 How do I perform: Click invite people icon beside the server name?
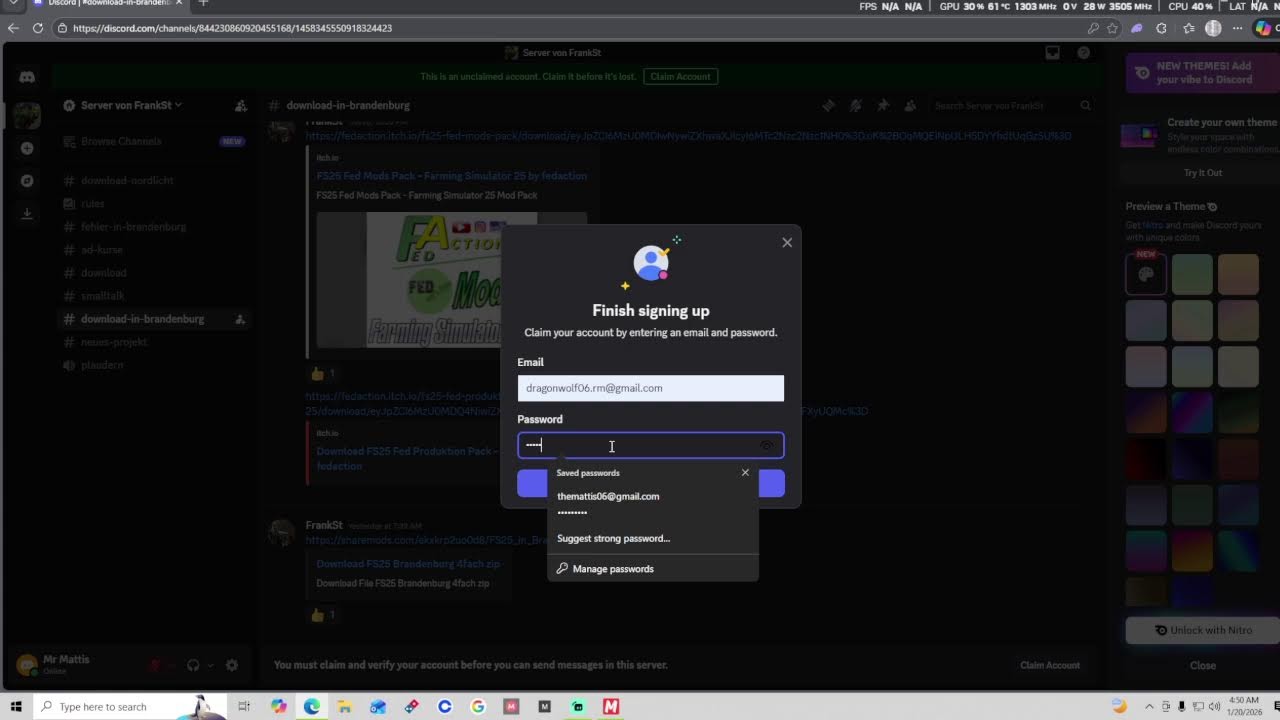(241, 106)
